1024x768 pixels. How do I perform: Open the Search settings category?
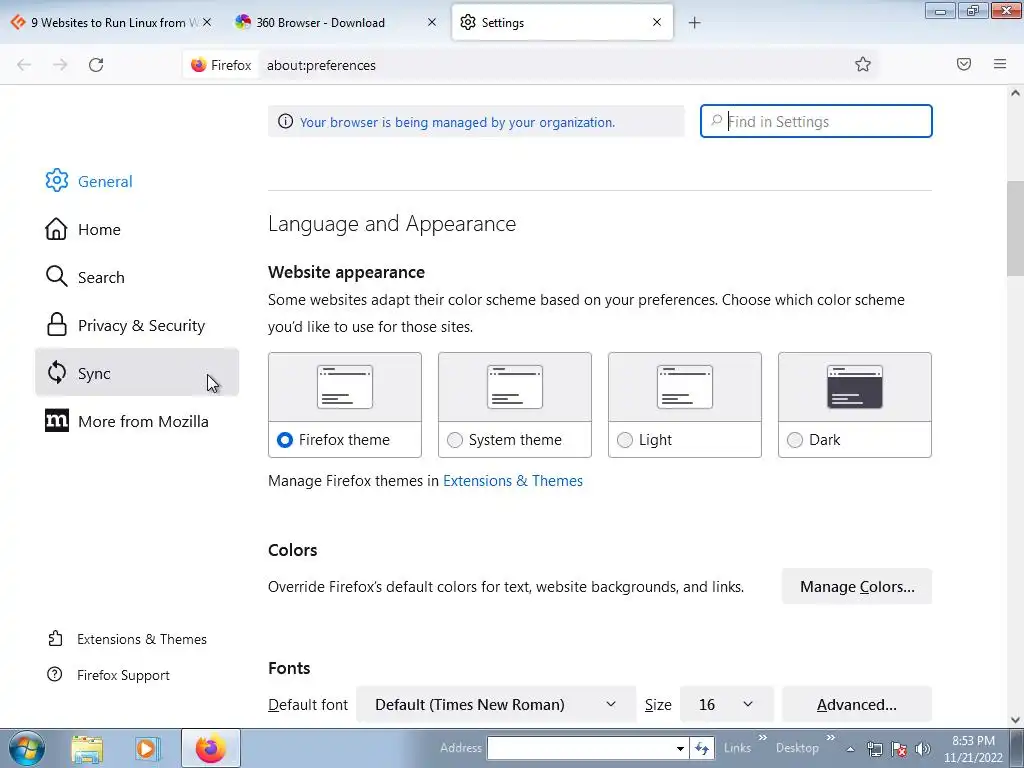coord(136,277)
